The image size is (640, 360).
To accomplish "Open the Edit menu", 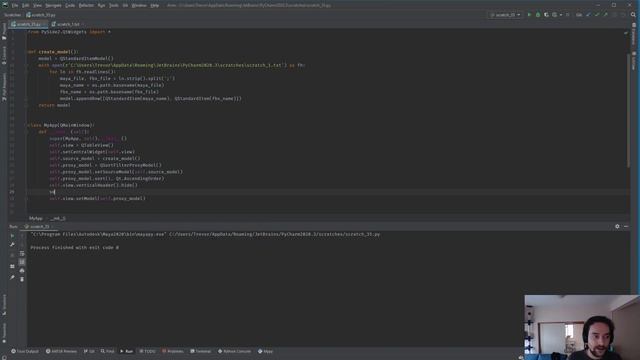I will [x=25, y=5].
